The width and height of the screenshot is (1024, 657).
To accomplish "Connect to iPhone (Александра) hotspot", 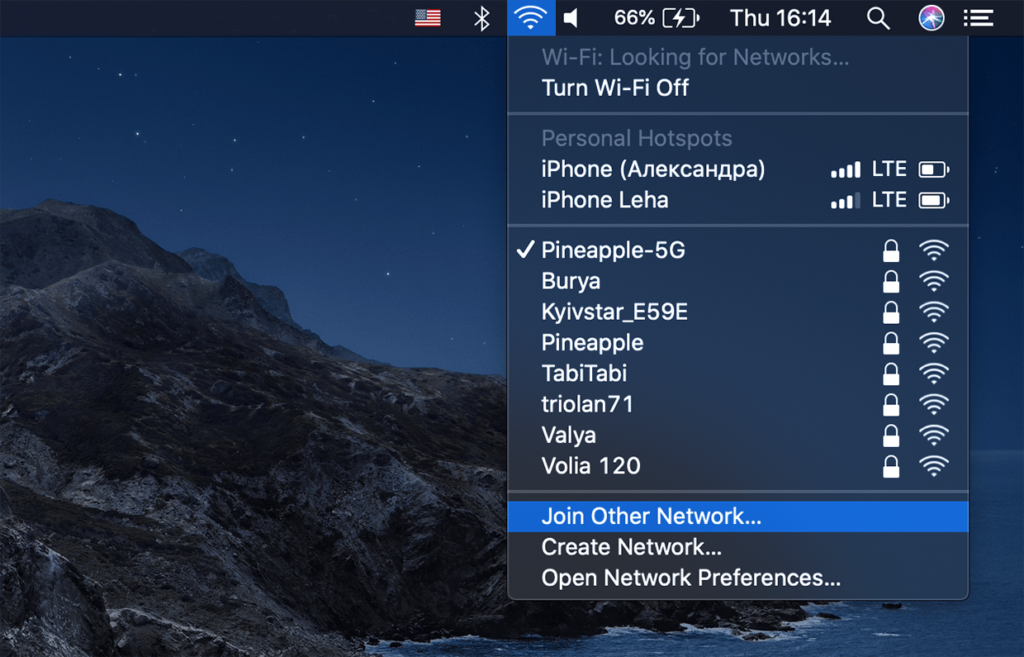I will click(x=665, y=168).
